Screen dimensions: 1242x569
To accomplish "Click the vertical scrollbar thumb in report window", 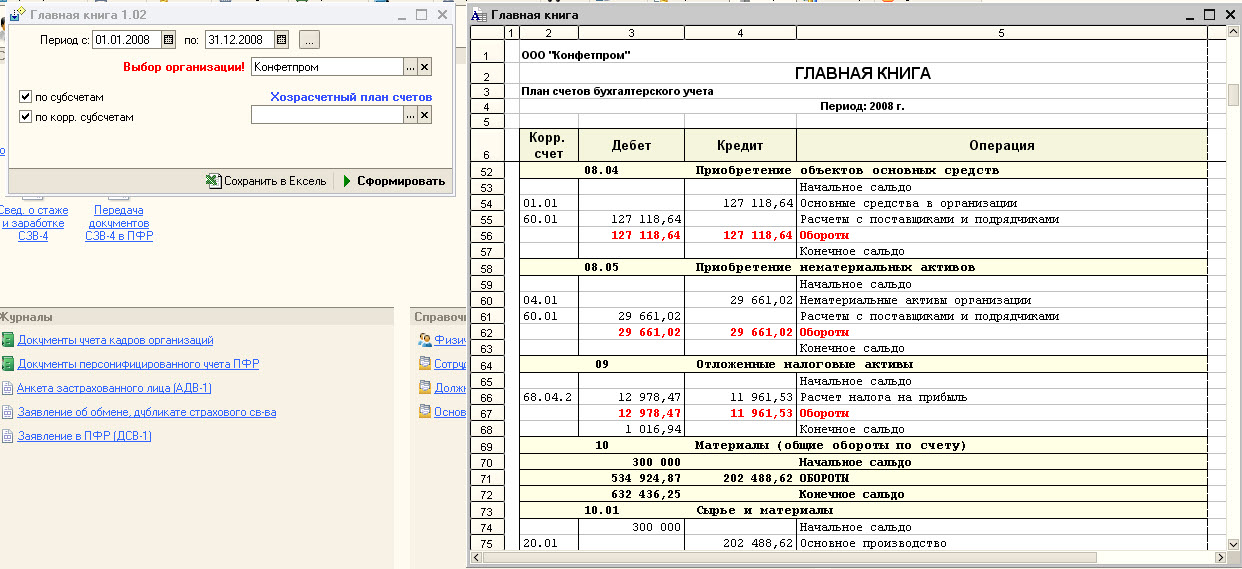I will click(1234, 95).
